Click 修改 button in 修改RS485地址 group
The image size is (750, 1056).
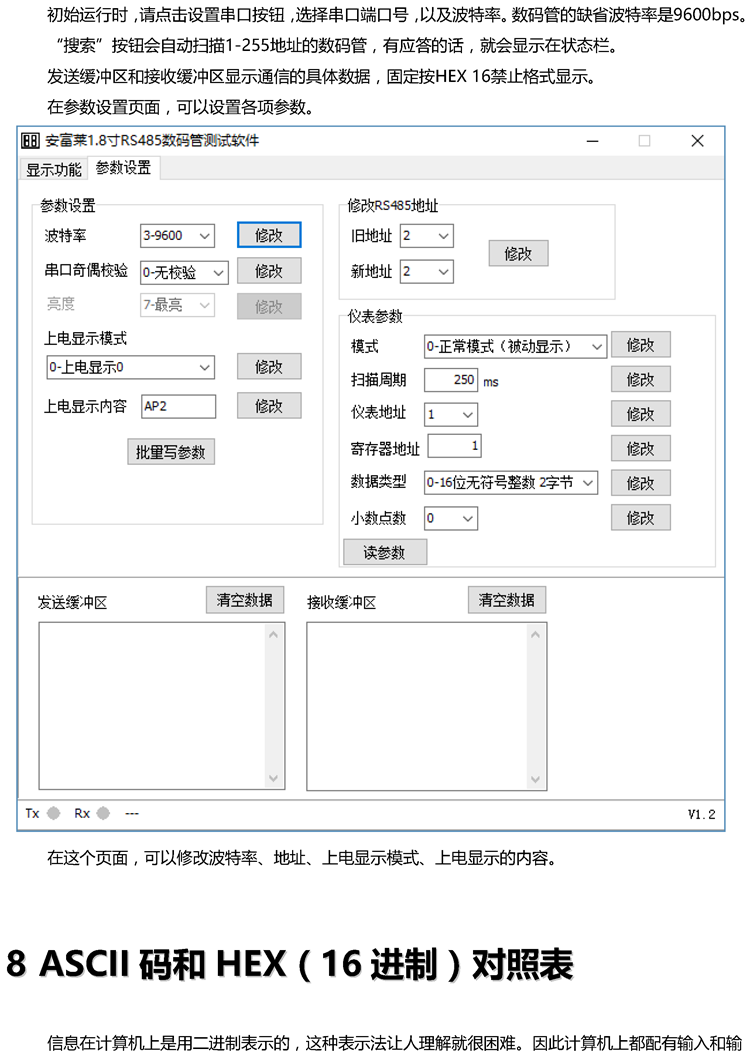[x=518, y=253]
